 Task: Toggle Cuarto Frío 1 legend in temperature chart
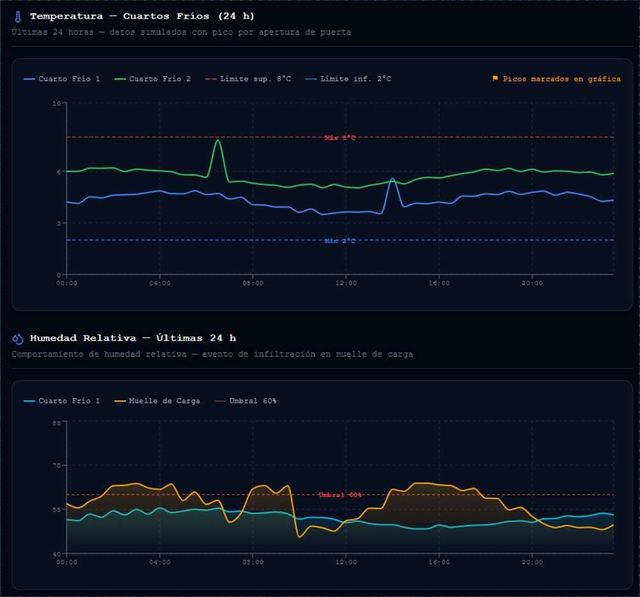pyautogui.click(x=62, y=79)
